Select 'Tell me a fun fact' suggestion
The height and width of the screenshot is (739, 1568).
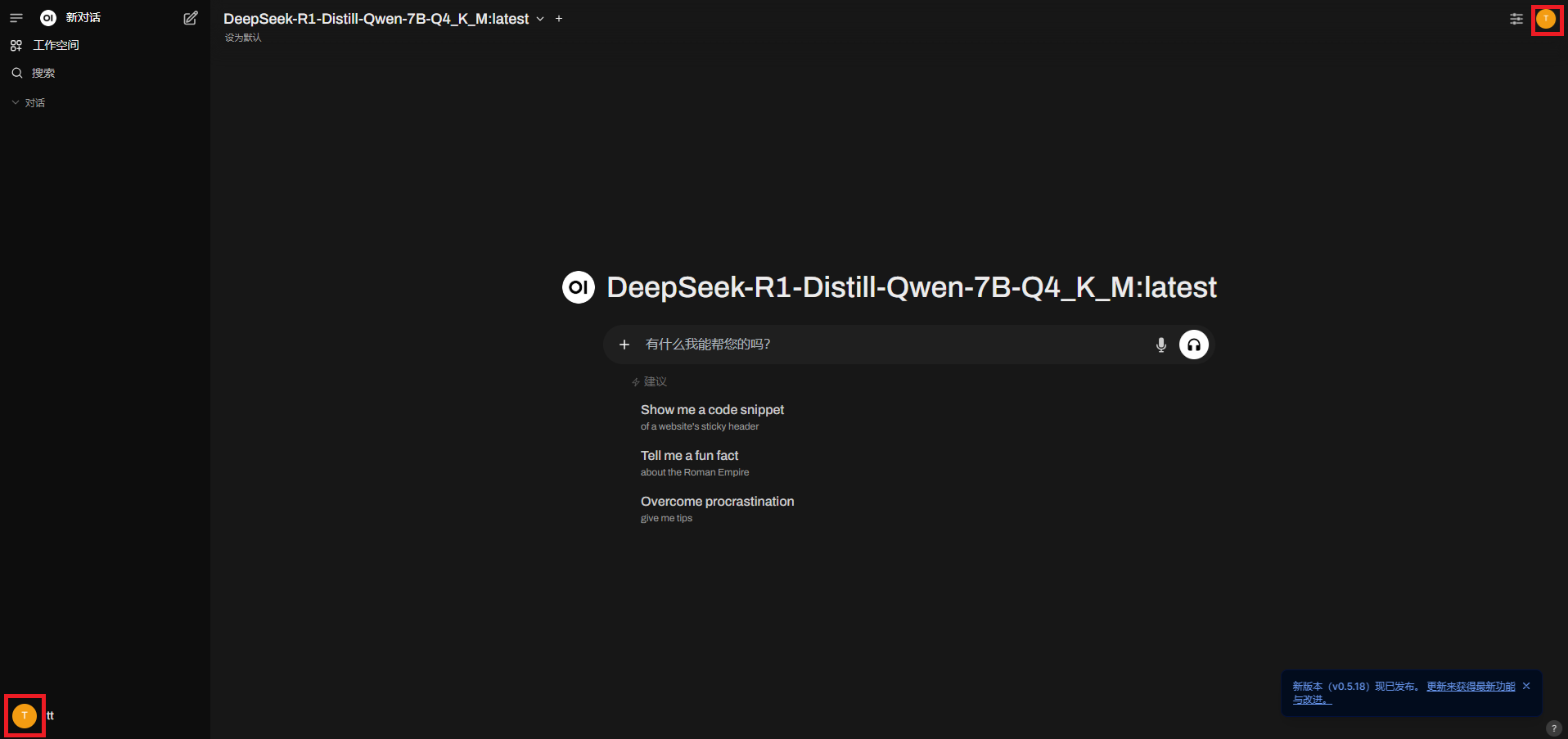click(695, 463)
